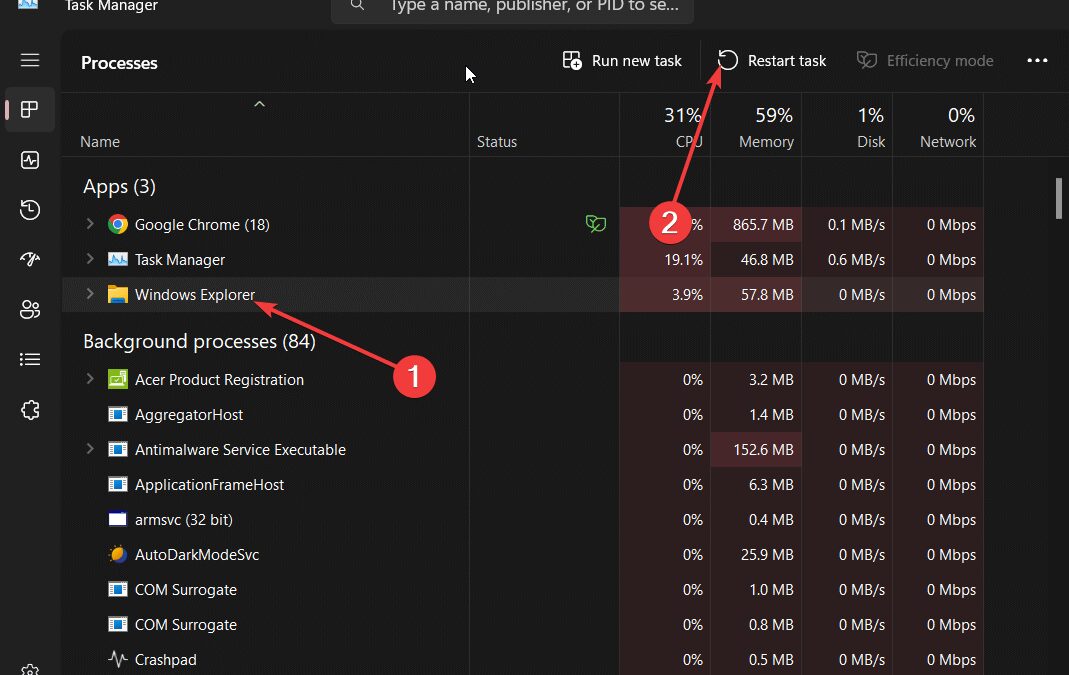Open the Performance page in sidebar
Viewport: 1069px width, 675px height.
(30, 160)
